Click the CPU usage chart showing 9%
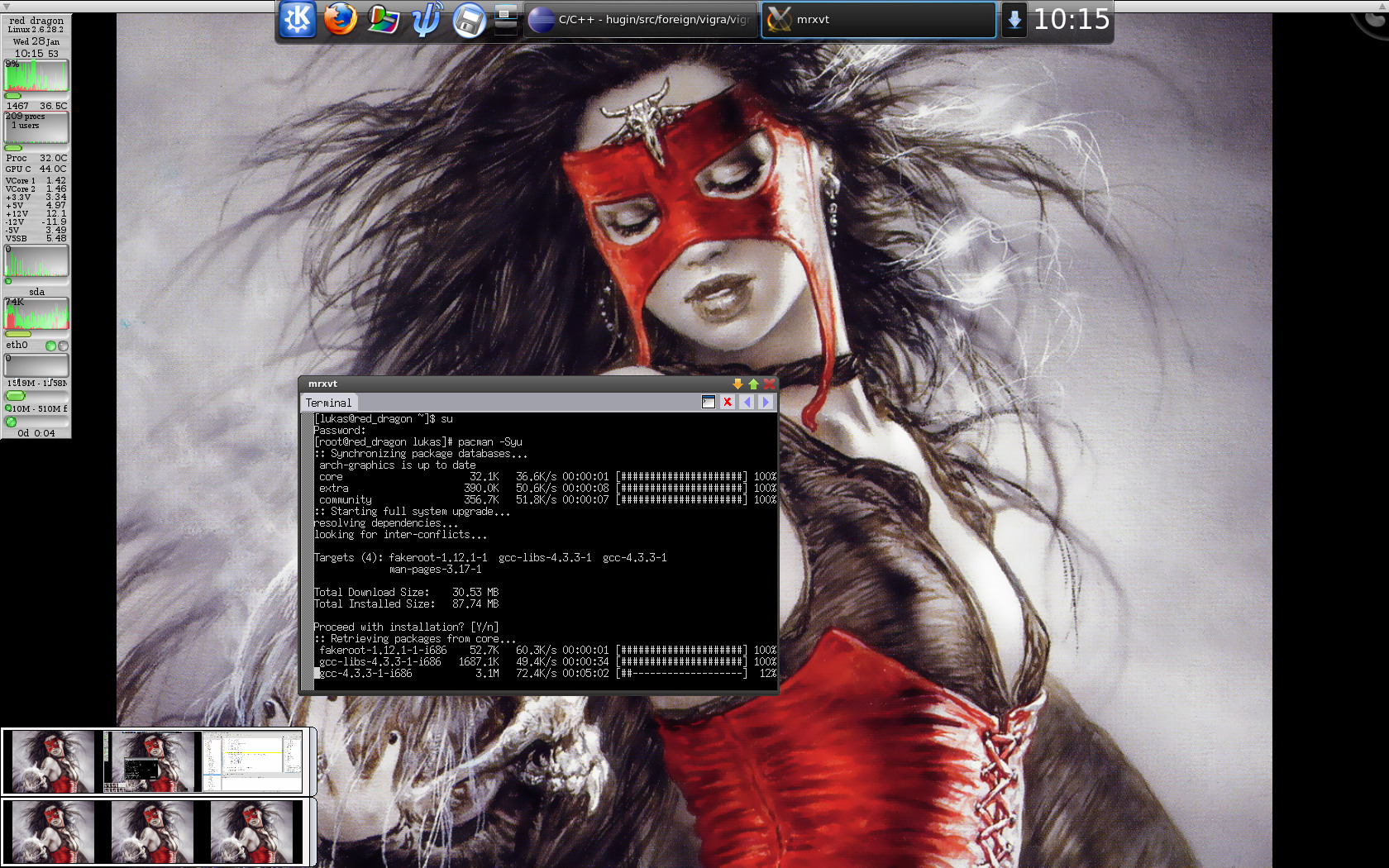 point(36,75)
